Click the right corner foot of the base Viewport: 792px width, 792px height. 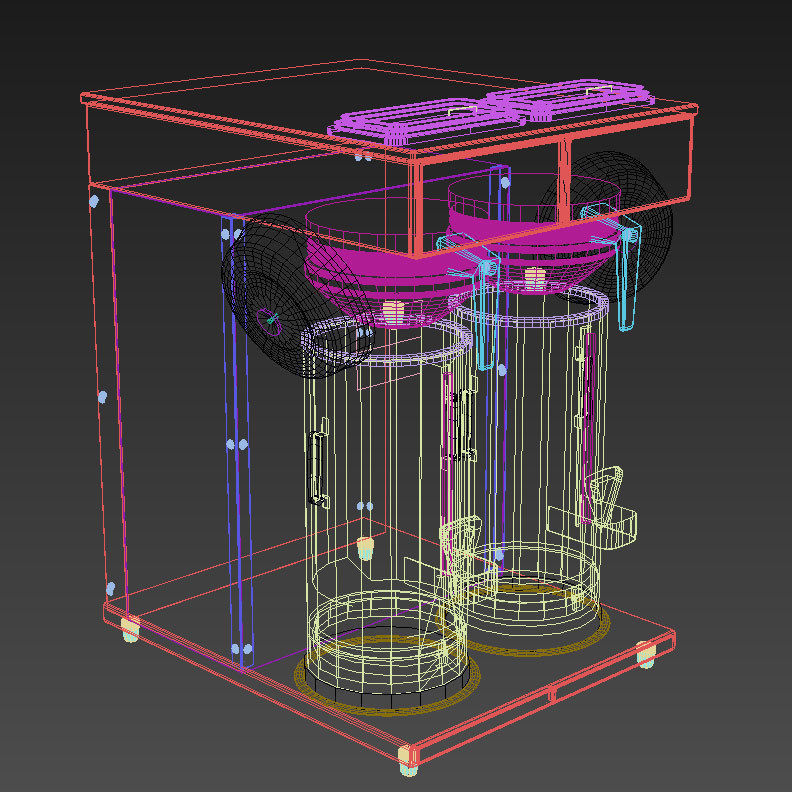(x=646, y=654)
